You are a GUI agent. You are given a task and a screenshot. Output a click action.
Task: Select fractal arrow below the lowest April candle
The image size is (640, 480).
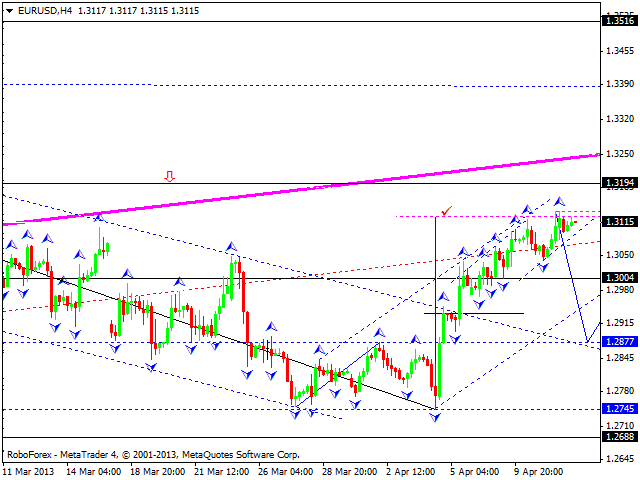coord(436,415)
